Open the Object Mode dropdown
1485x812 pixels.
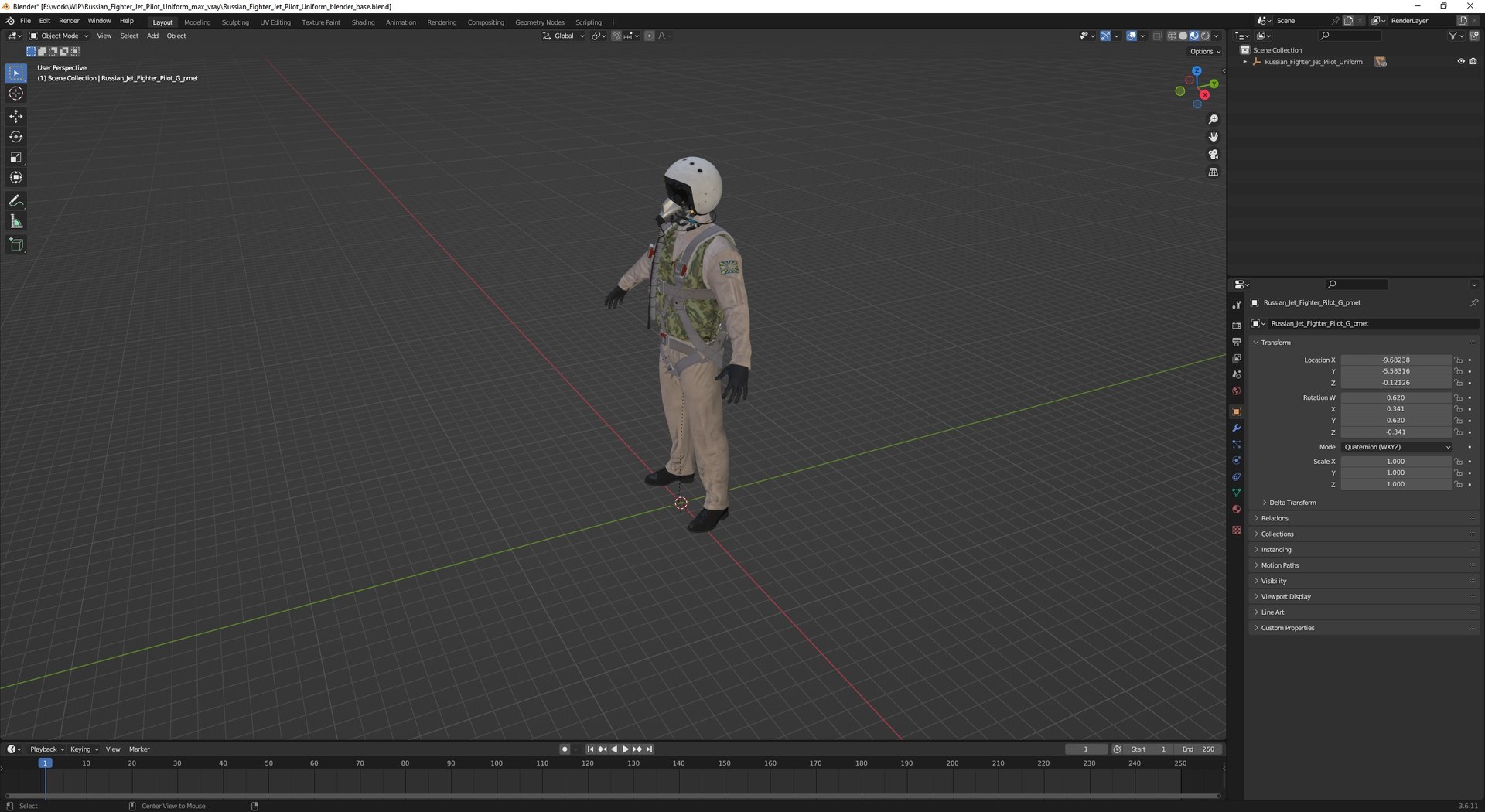click(59, 36)
